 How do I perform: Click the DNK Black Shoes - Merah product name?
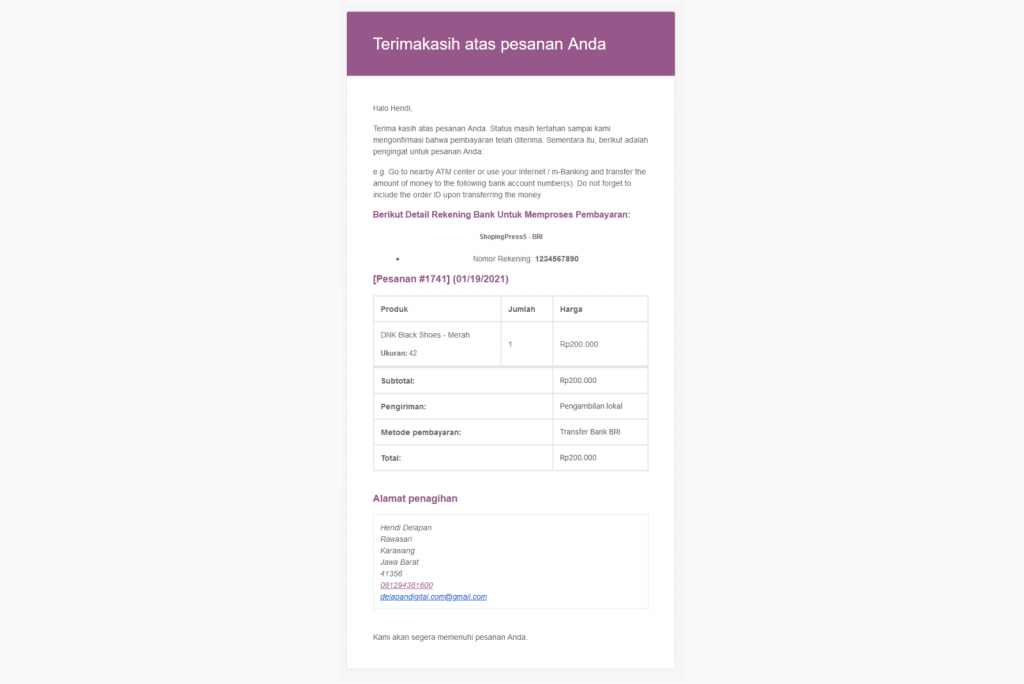[425, 335]
